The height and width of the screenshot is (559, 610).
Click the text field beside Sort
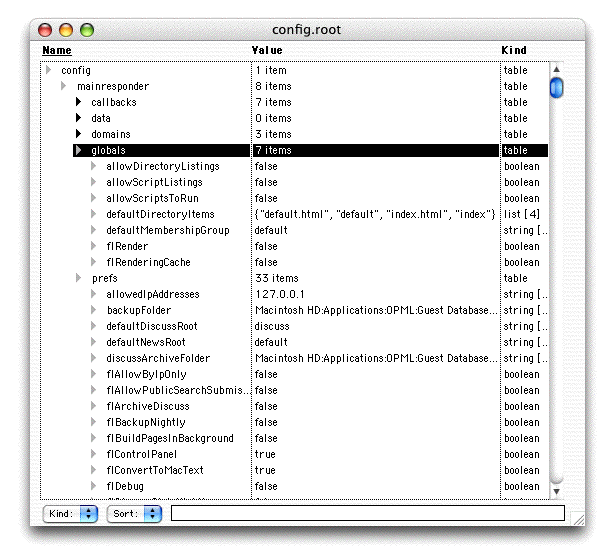[367, 513]
